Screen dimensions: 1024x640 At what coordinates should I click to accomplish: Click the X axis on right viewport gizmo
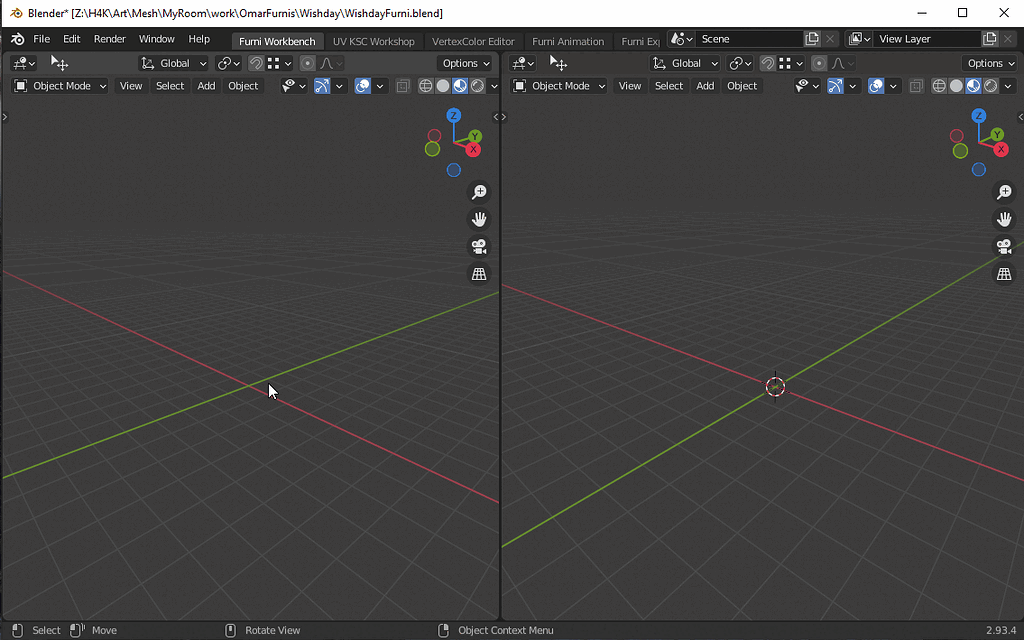click(x=1000, y=150)
